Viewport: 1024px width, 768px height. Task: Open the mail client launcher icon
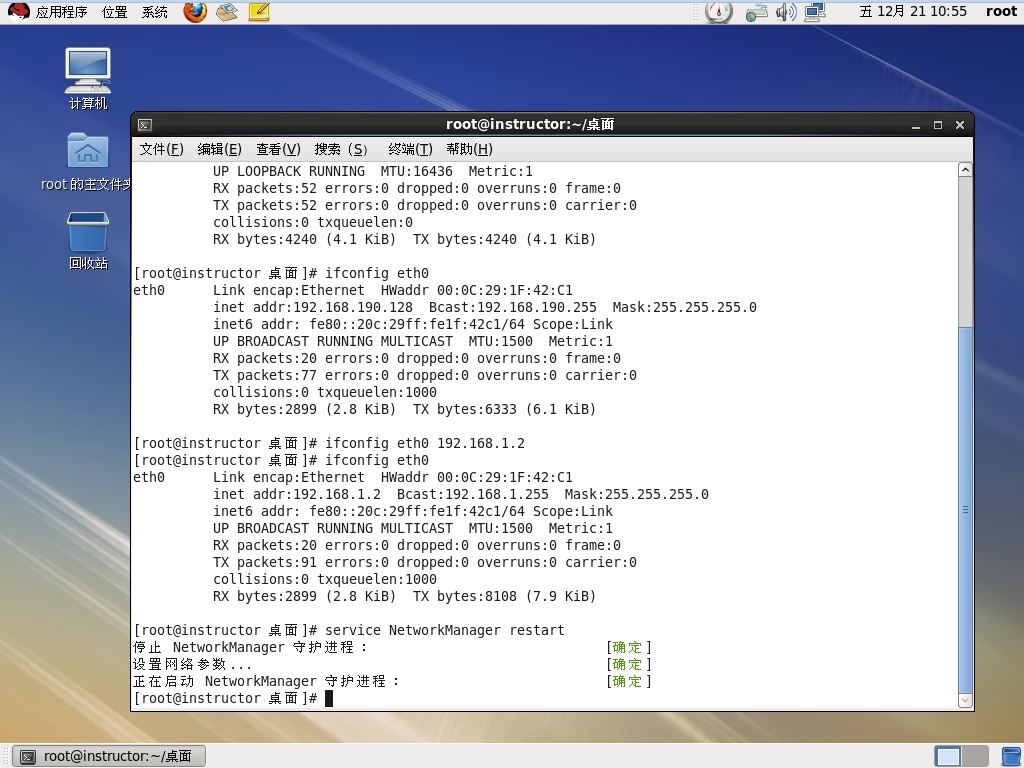tap(227, 11)
